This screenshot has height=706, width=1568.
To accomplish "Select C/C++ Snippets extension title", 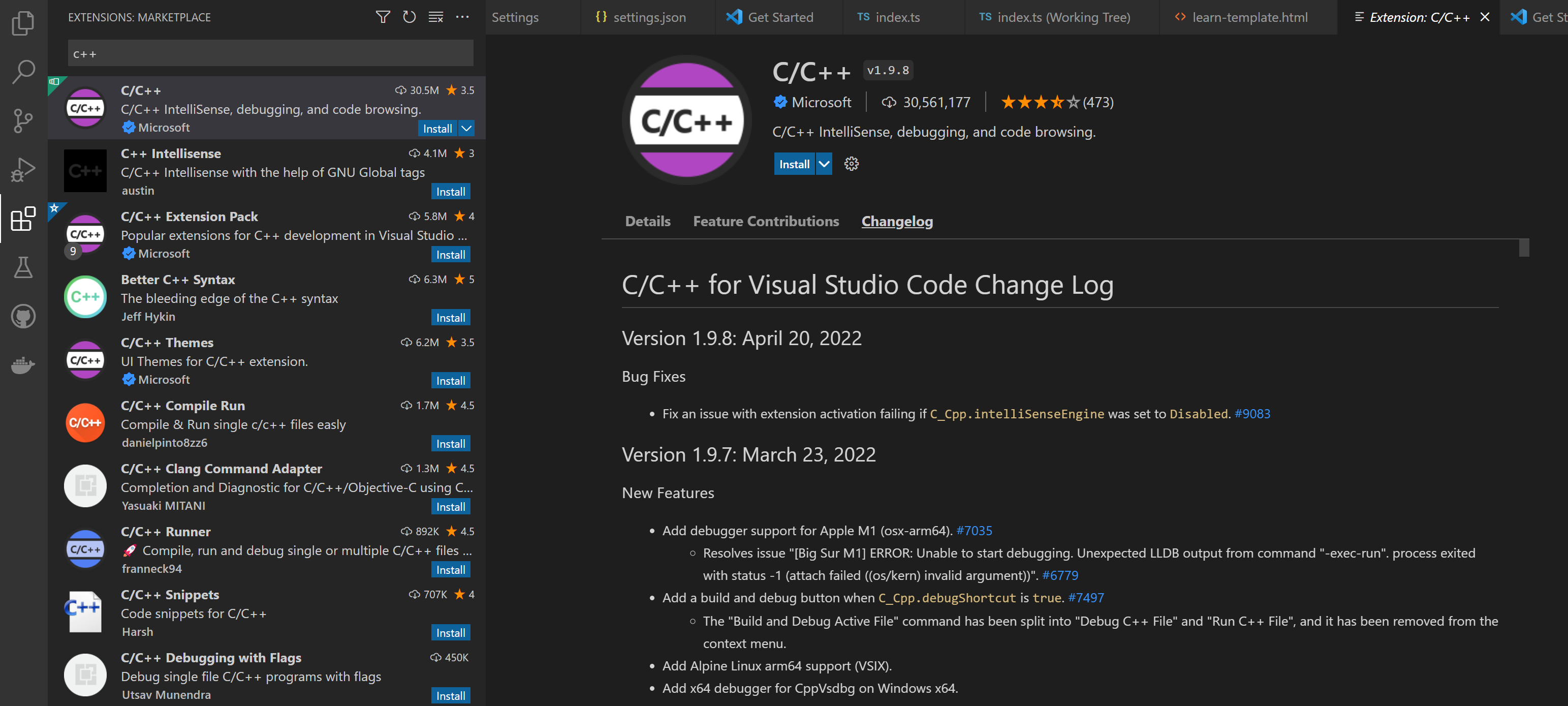I will (170, 595).
